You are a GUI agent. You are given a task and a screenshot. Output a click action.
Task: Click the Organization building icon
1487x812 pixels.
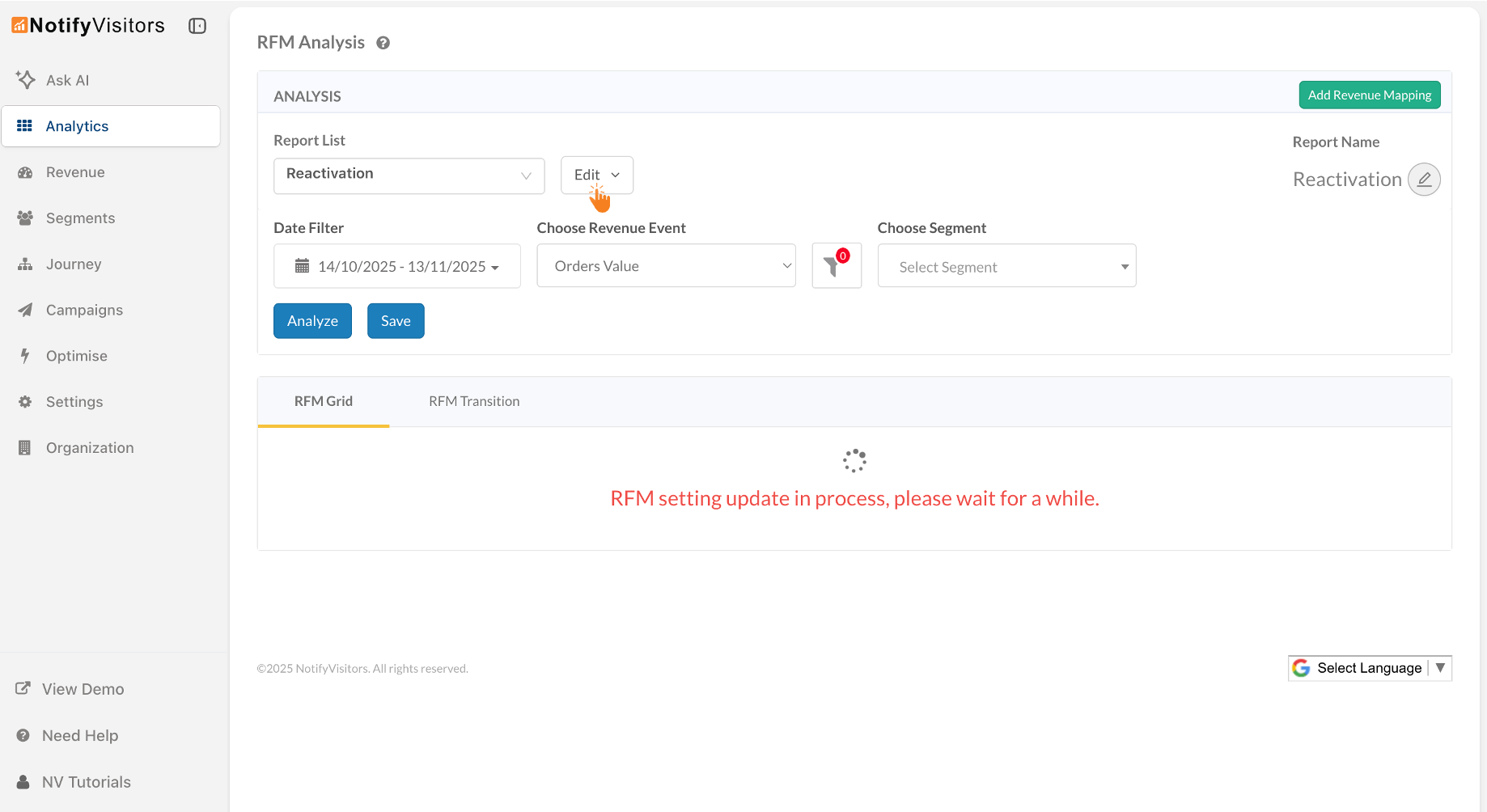[x=25, y=447]
